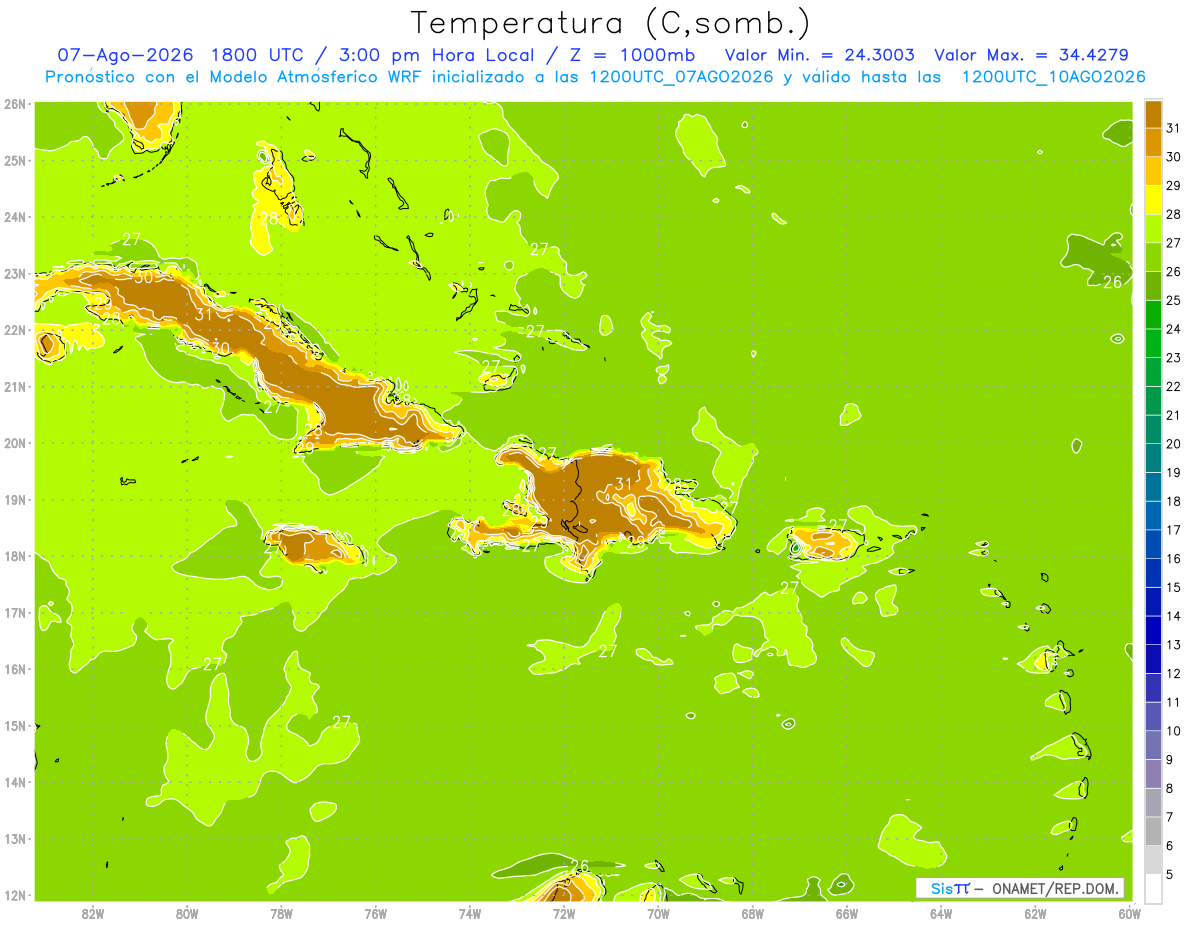The height and width of the screenshot is (927, 1200).
Task: Click the colorbar label "12"
Action: [x=1174, y=674]
